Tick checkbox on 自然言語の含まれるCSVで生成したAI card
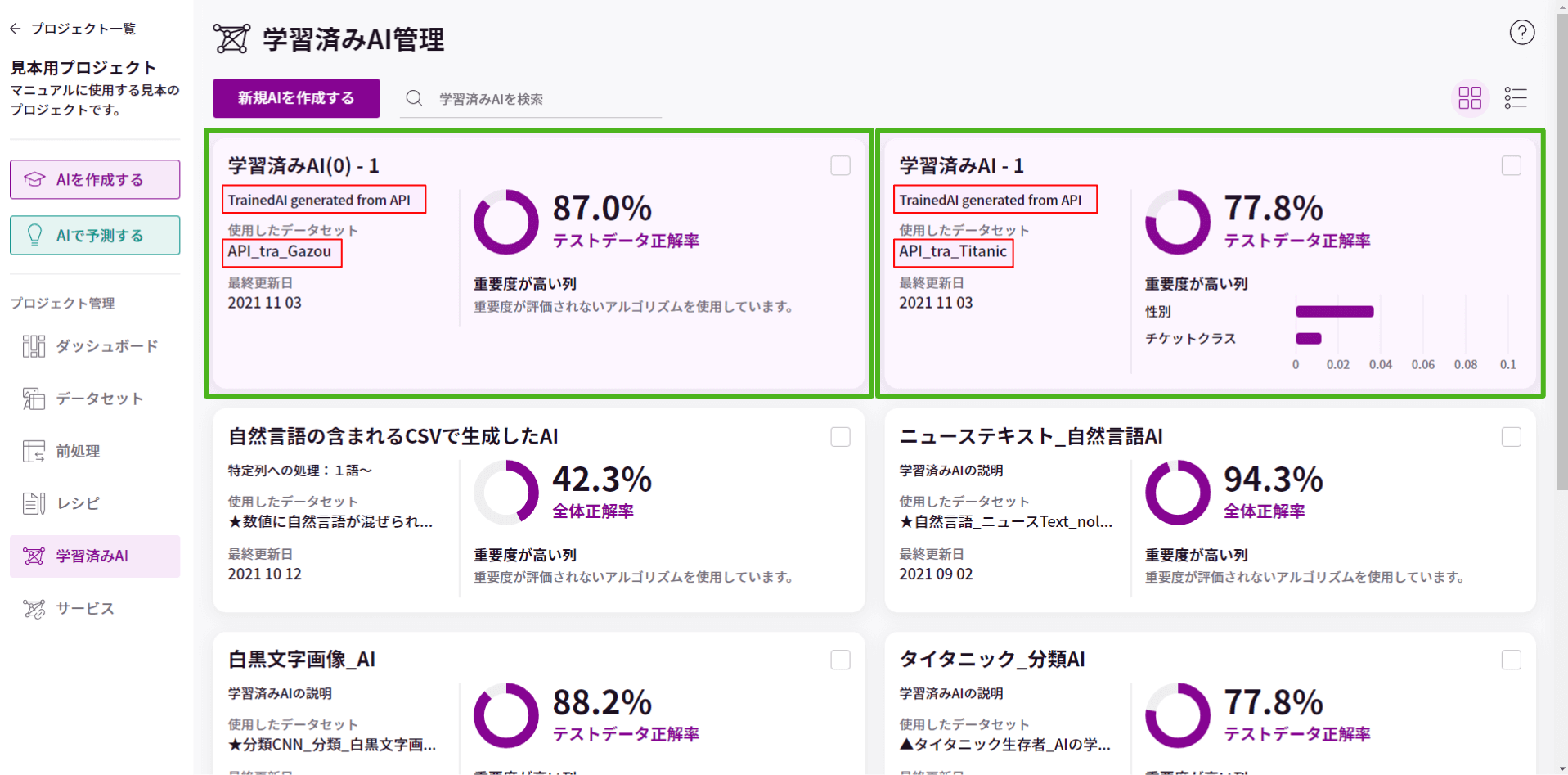Screen dimensions: 1568x775 pyautogui.click(x=840, y=437)
